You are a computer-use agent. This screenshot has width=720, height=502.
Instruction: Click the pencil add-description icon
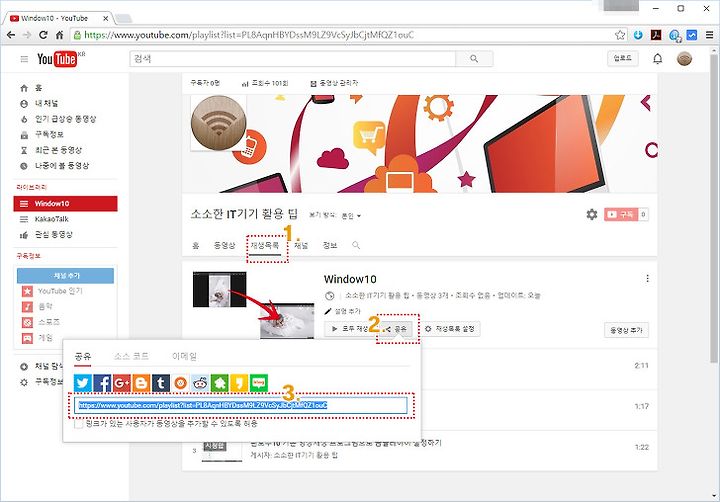pos(328,311)
